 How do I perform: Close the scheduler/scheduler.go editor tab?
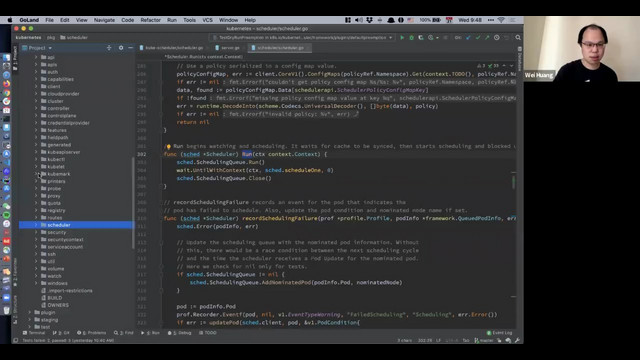[x=308, y=48]
